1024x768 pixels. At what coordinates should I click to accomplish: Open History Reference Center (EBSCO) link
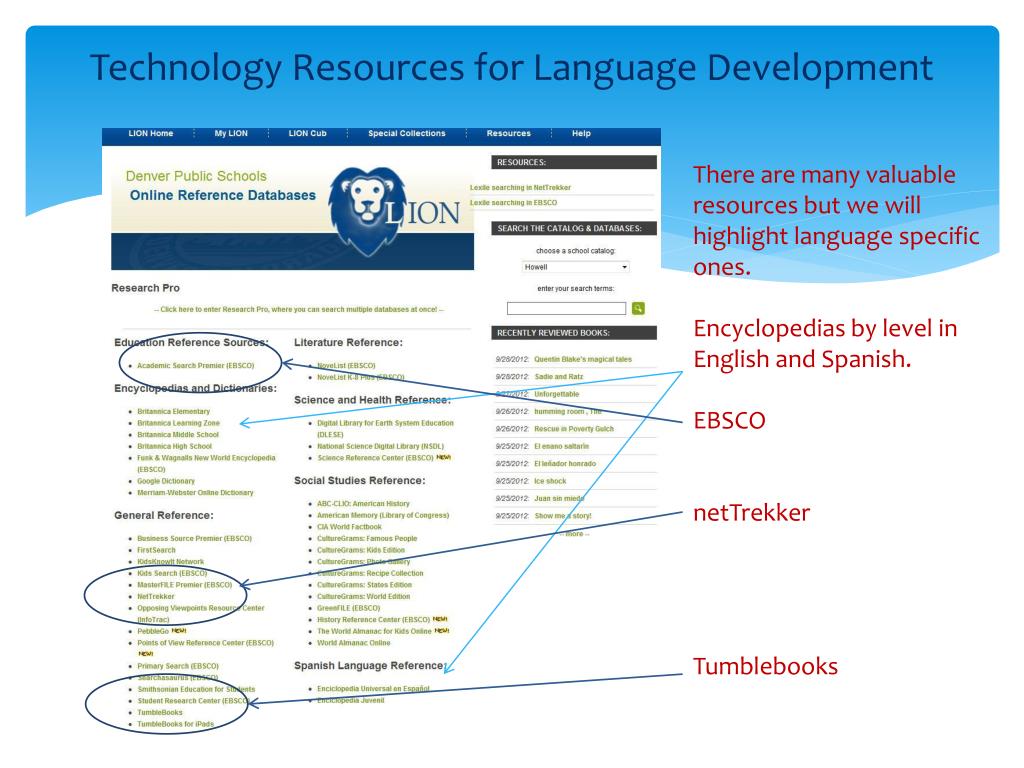(374, 620)
